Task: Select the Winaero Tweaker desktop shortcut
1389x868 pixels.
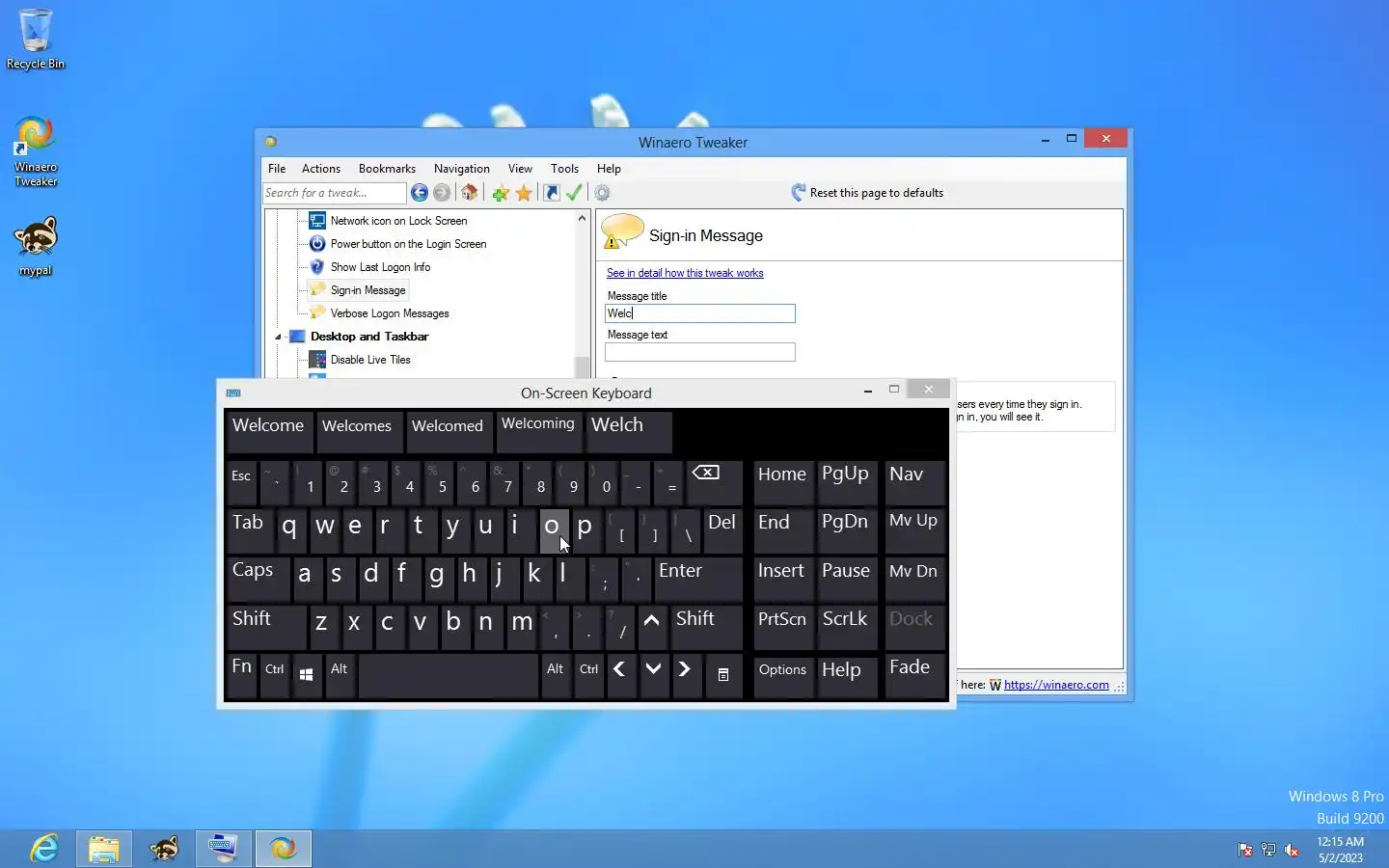Action: pos(36,151)
